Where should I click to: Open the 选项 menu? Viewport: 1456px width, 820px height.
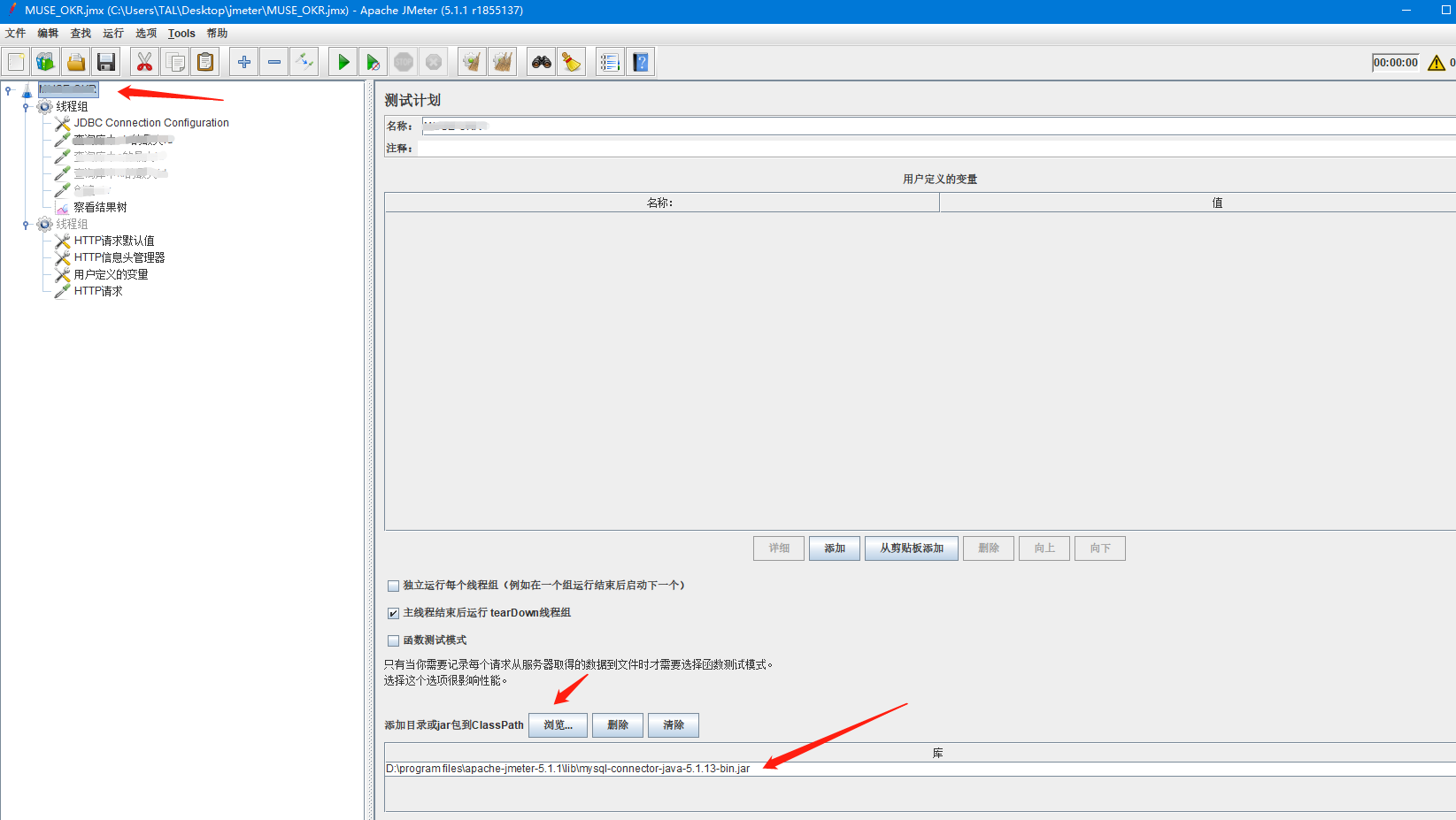pos(146,34)
